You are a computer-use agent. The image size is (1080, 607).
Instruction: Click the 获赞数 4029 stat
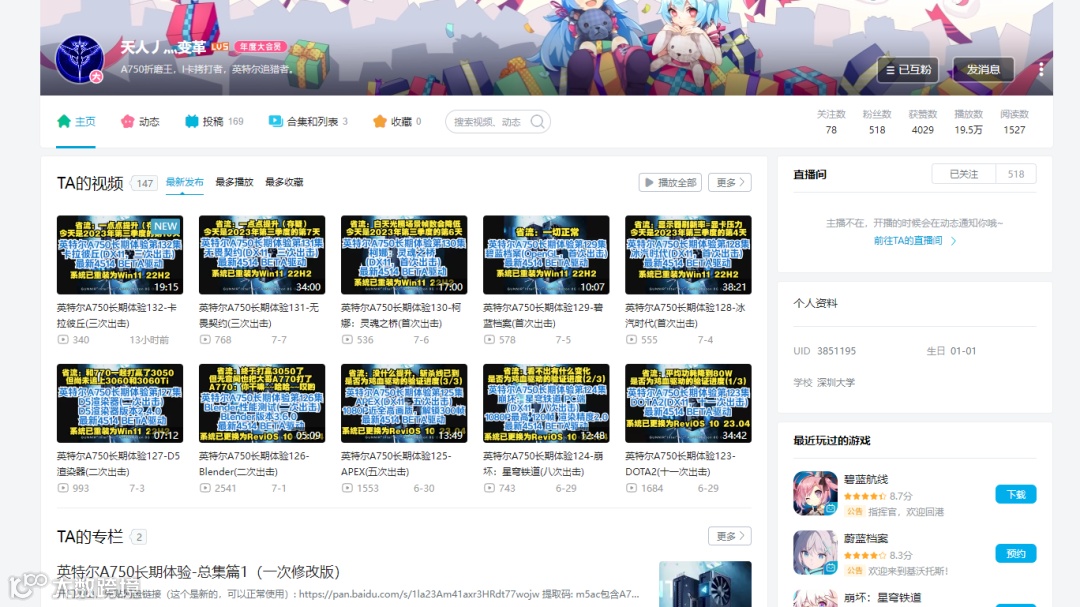pyautogui.click(x=922, y=122)
